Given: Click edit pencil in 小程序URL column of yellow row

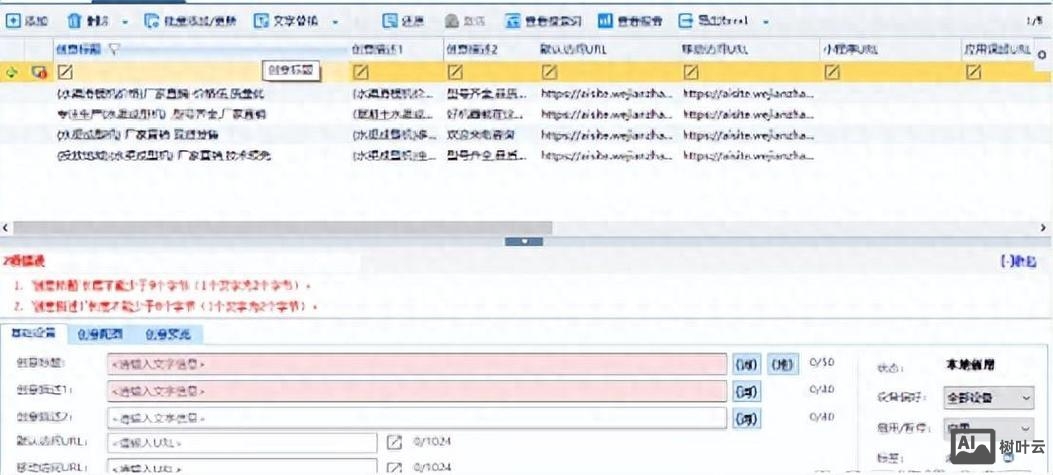Looking at the screenshot, I should point(831,72).
